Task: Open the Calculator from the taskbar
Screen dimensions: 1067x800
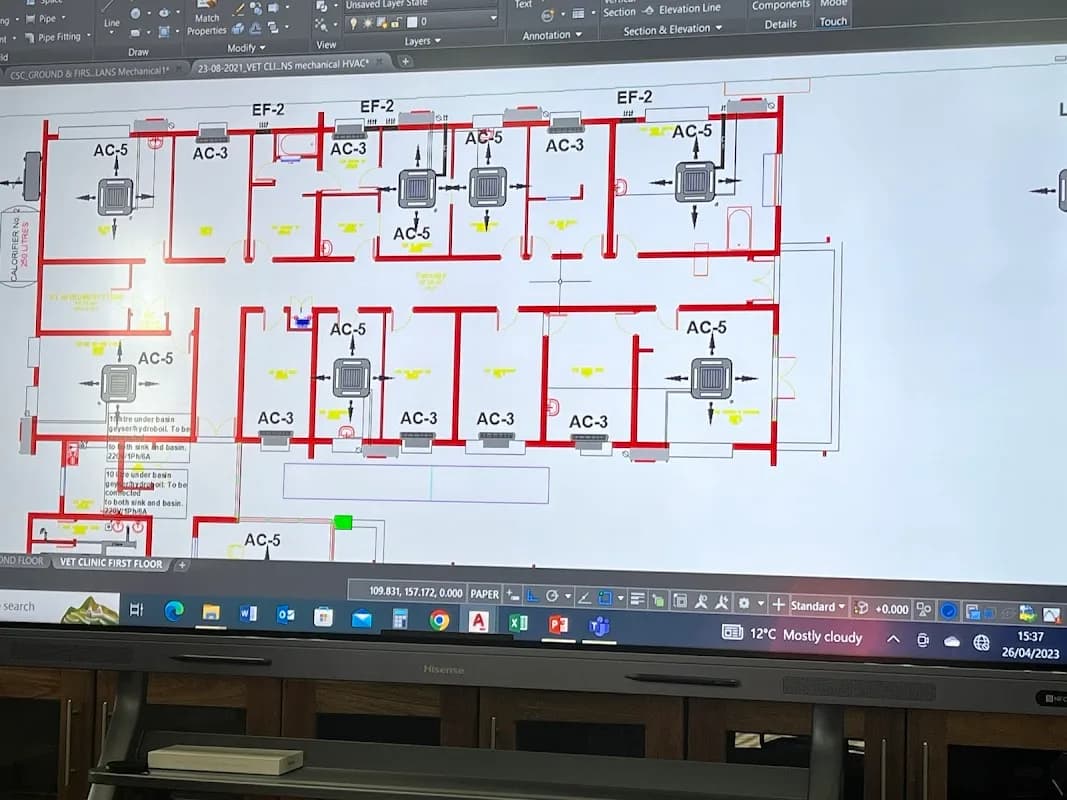Action: click(400, 619)
